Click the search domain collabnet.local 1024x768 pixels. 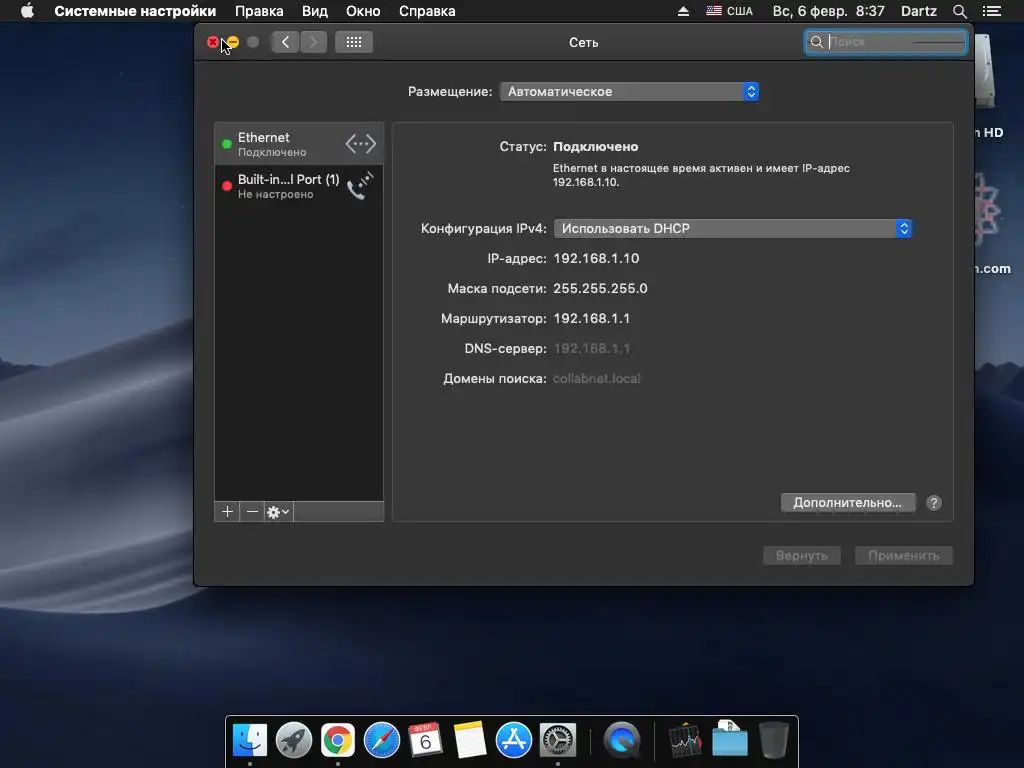[597, 379]
